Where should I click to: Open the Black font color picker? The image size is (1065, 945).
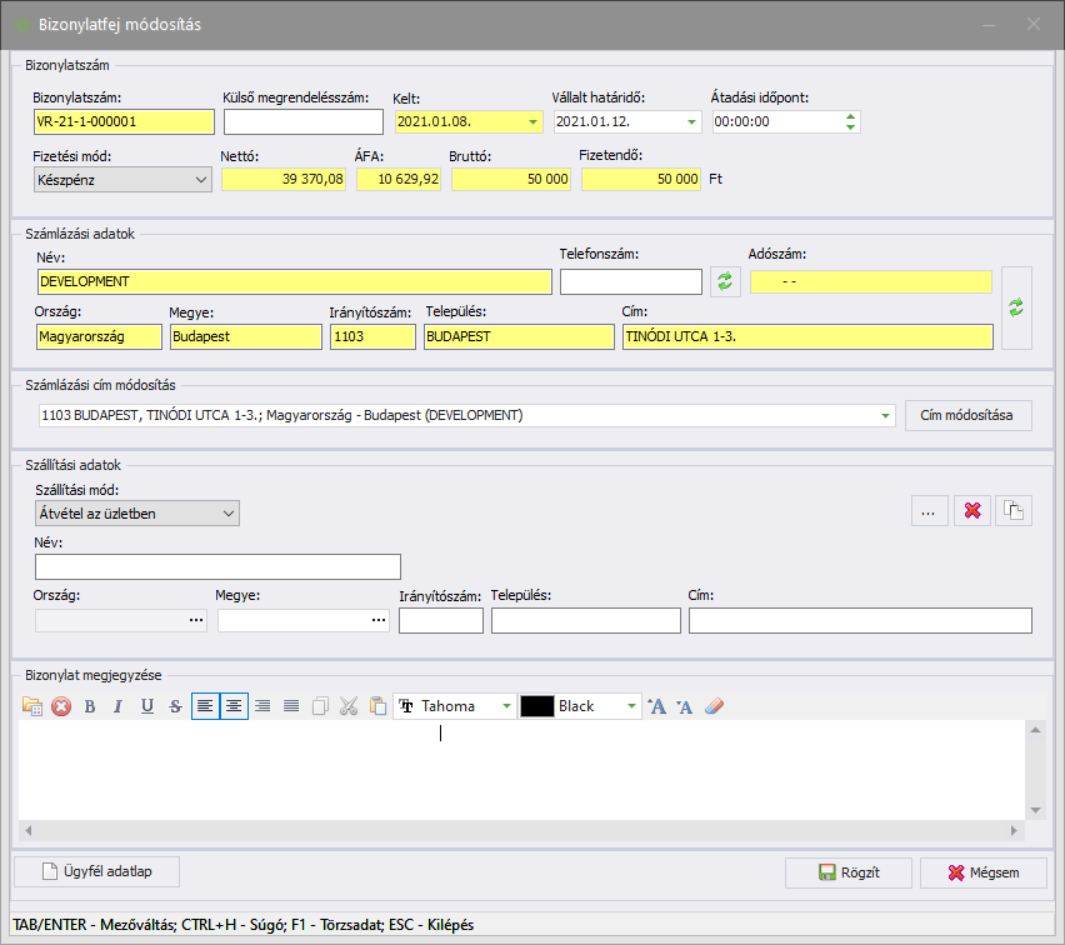(x=631, y=706)
